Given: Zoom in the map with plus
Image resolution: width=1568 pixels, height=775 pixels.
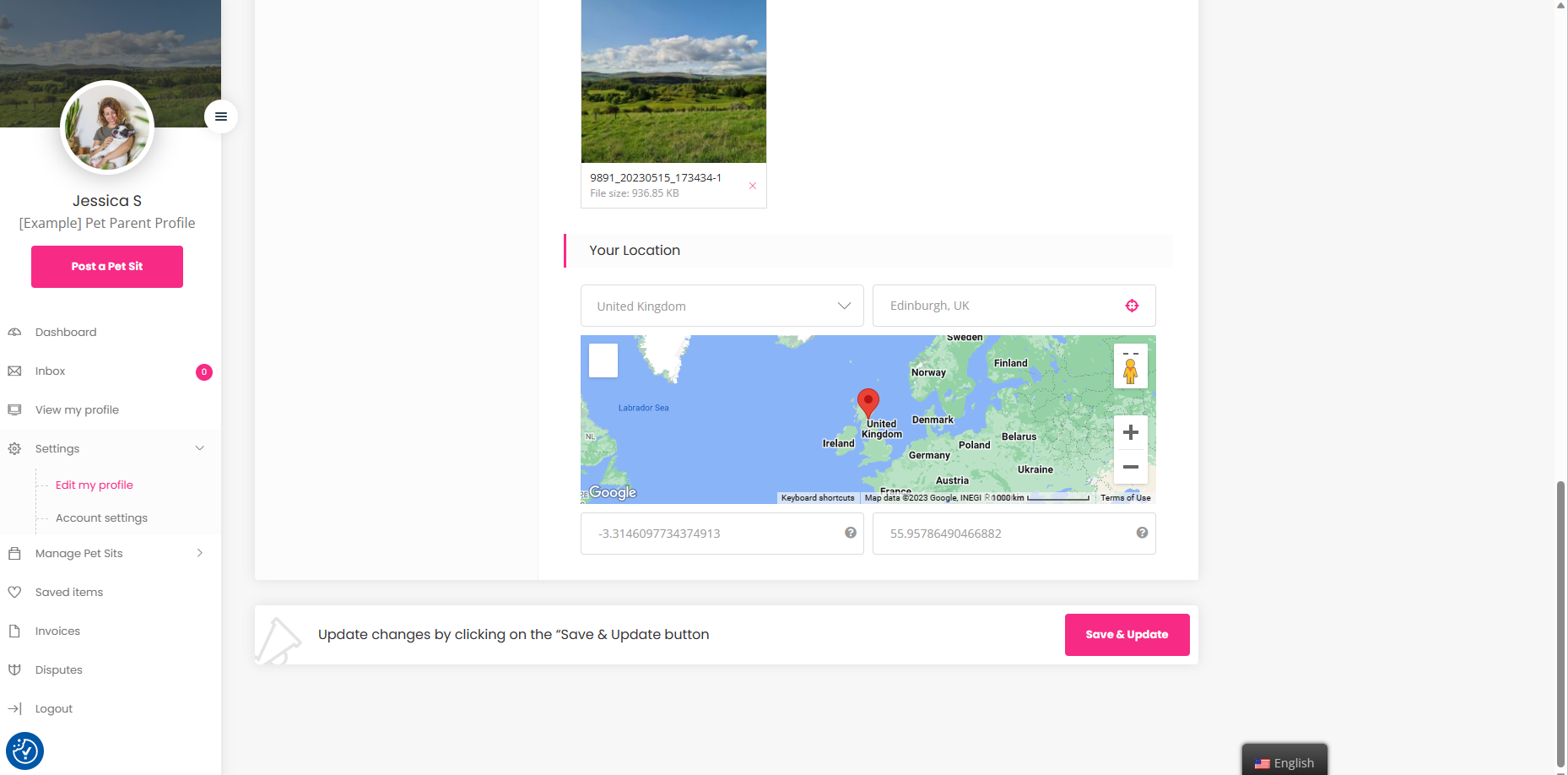Looking at the screenshot, I should pyautogui.click(x=1131, y=432).
